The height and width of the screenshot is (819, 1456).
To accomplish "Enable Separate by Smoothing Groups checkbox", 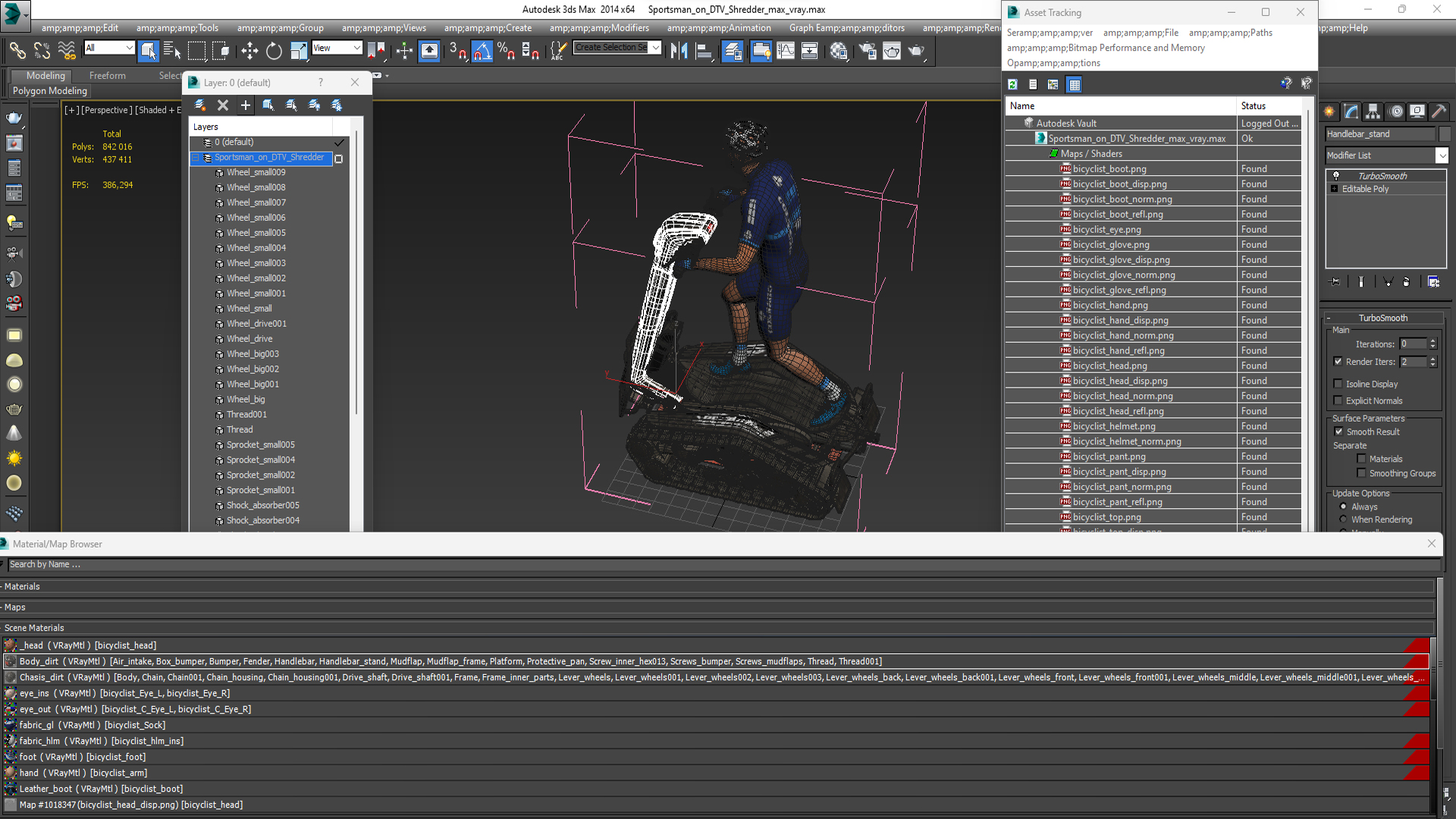I will coord(1361,473).
